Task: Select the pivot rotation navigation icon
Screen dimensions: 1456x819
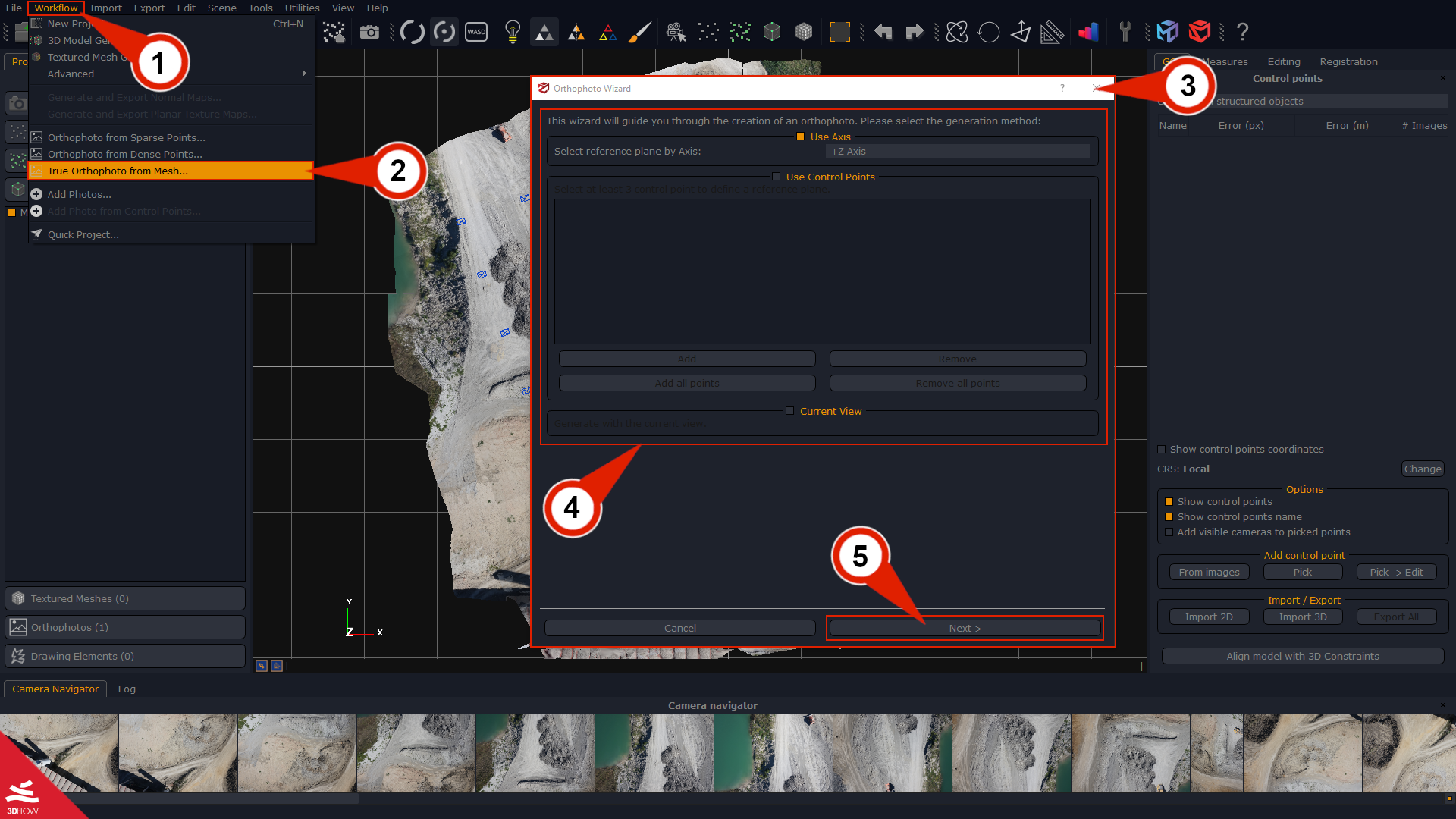Action: pos(444,32)
